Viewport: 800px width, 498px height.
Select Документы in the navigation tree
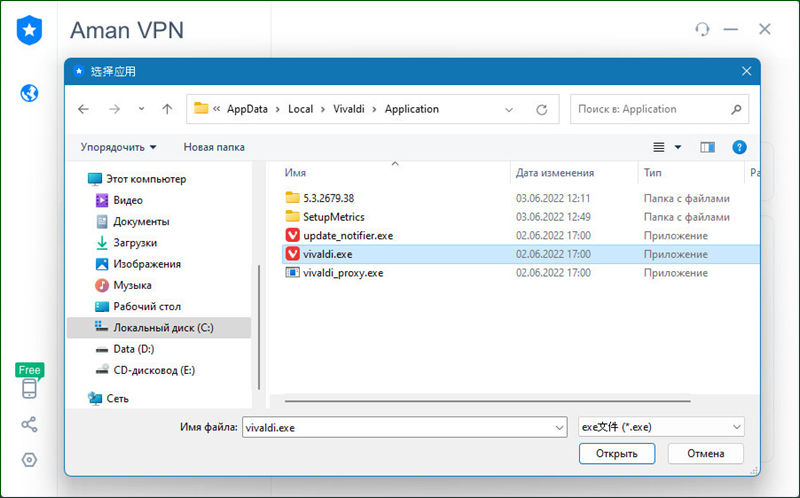141,221
